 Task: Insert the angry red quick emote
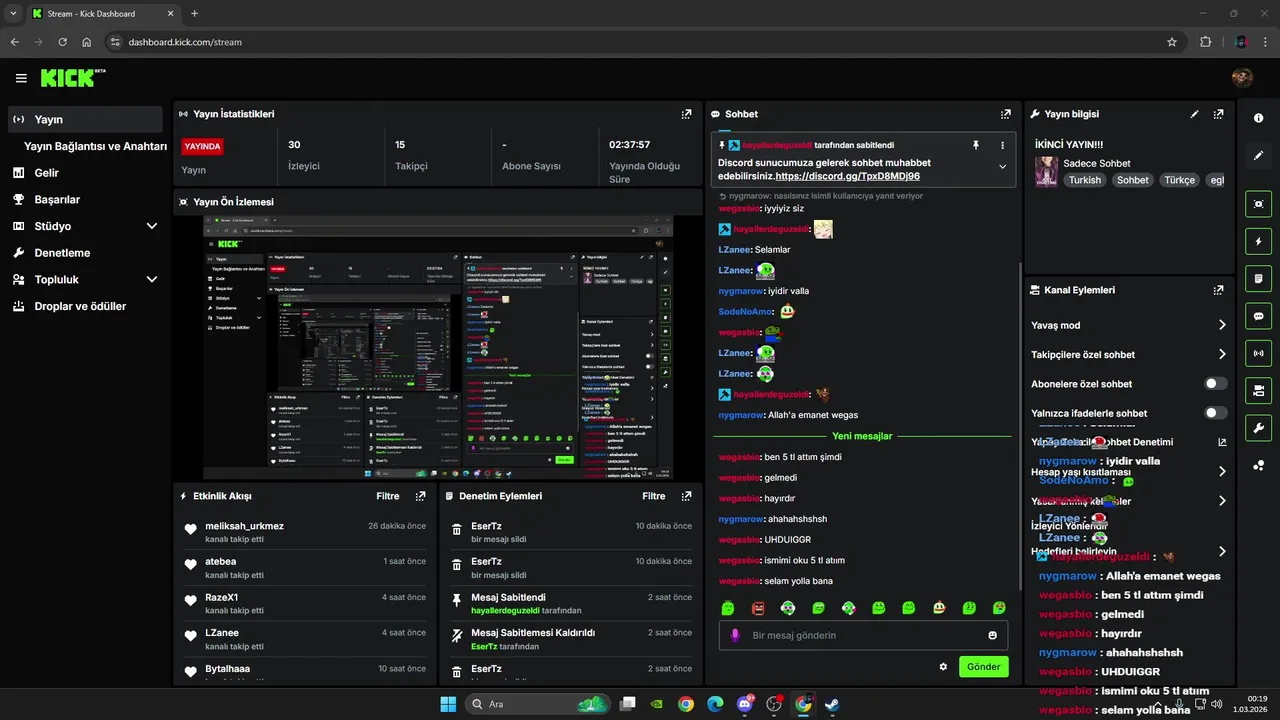tap(758, 607)
